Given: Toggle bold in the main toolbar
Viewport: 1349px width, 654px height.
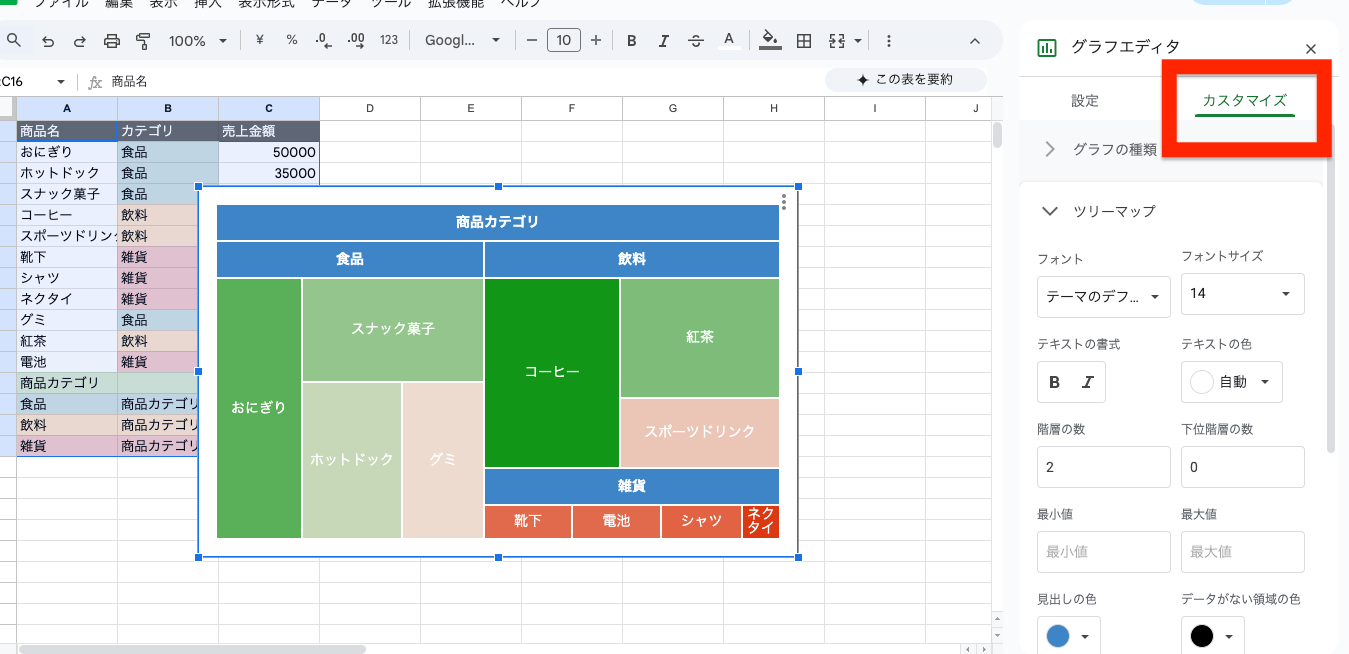Looking at the screenshot, I should [632, 41].
